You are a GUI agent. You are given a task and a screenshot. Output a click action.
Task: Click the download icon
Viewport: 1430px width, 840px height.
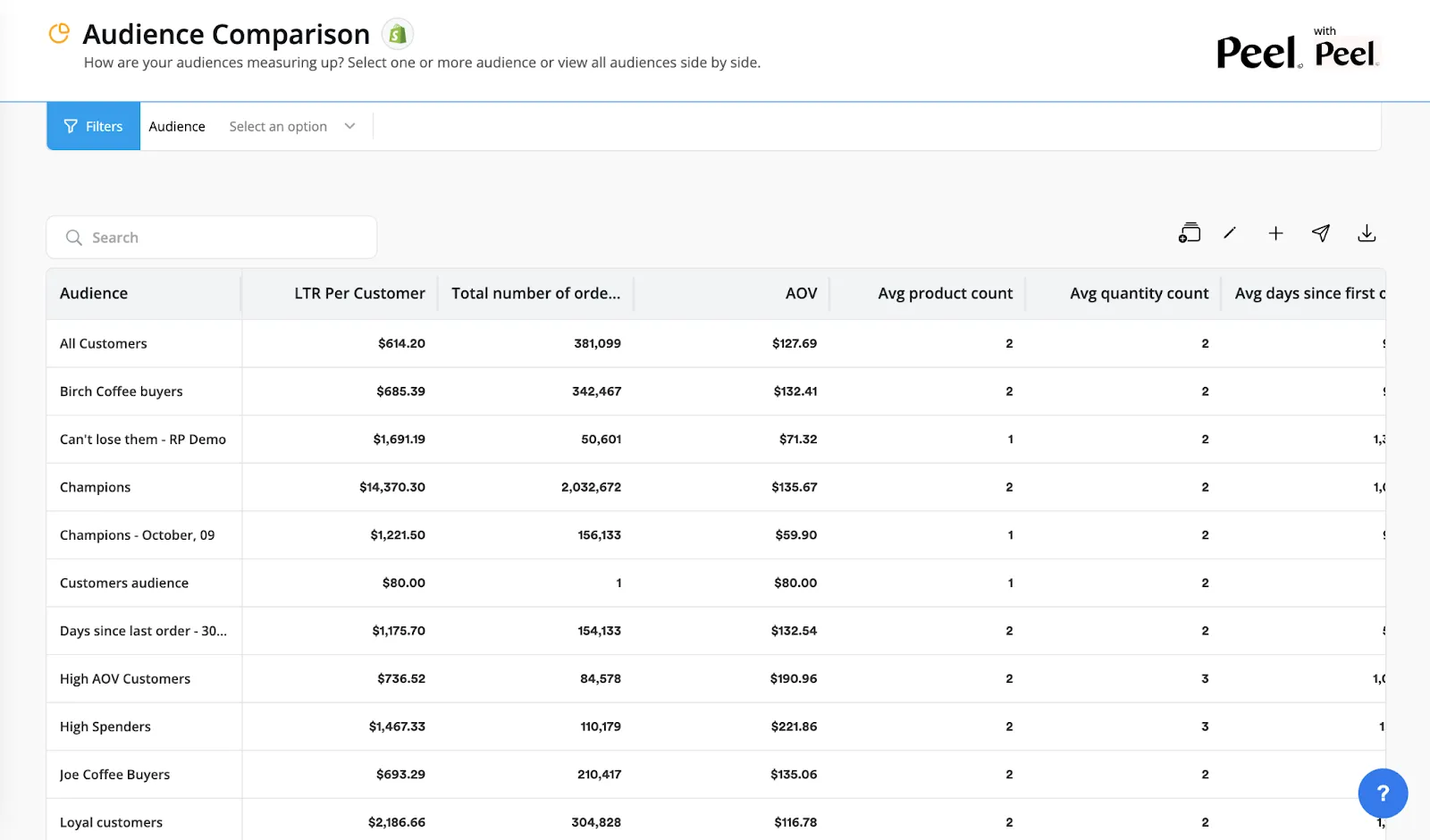(x=1367, y=233)
